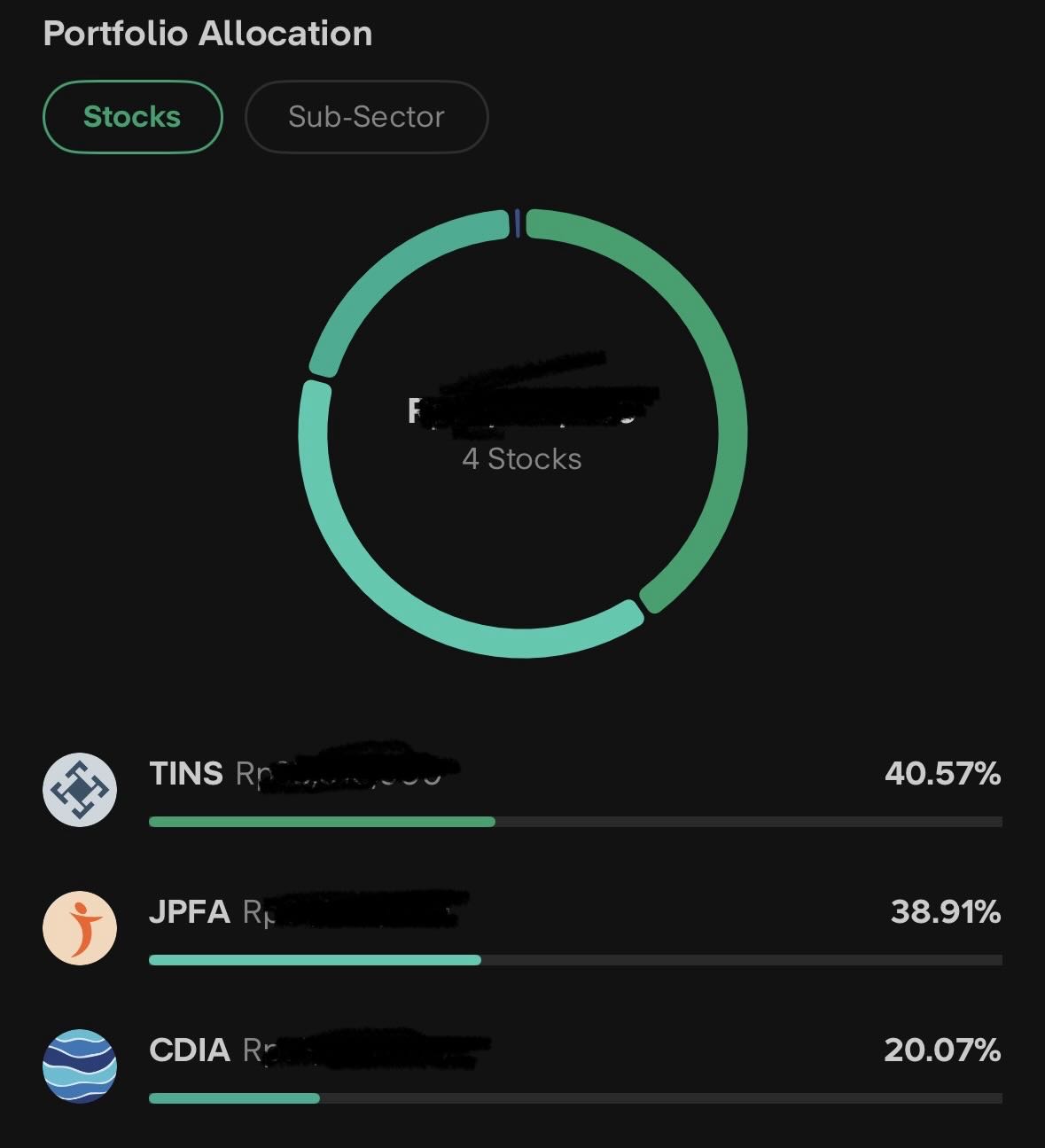Open the TINS ticker label
The width and height of the screenshot is (1045, 1148).
tap(186, 774)
